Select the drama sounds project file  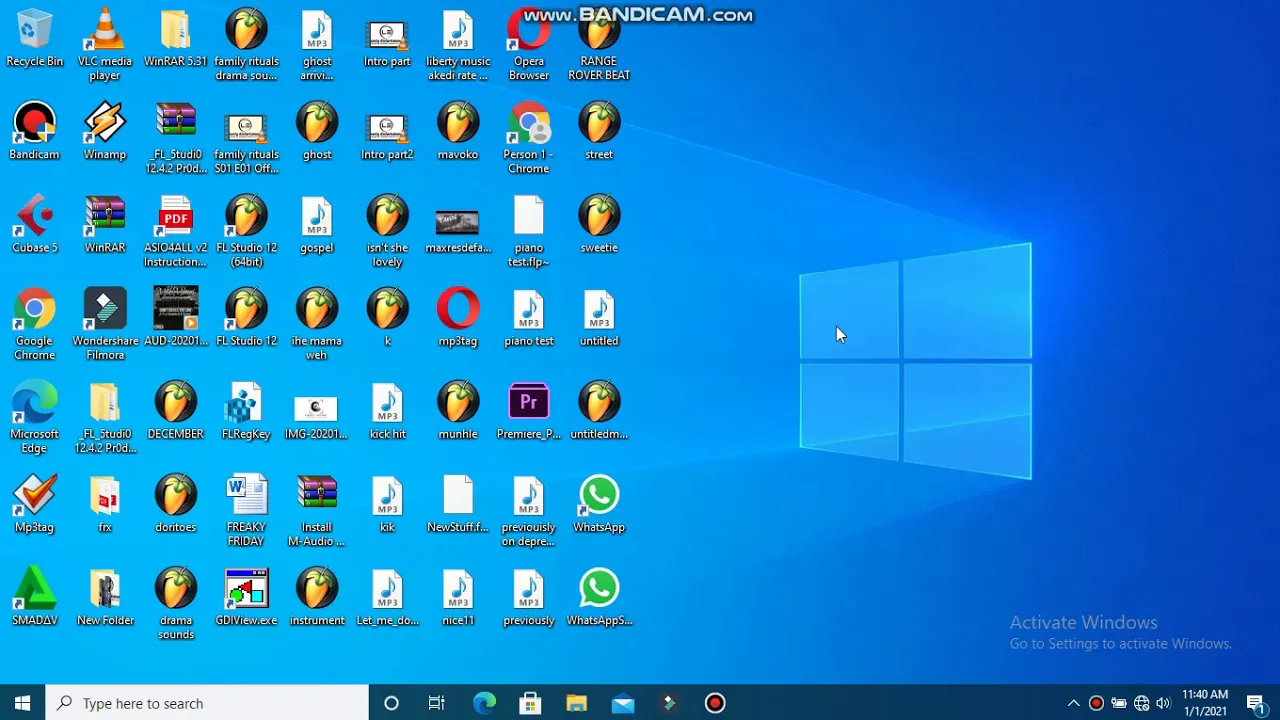(x=175, y=603)
